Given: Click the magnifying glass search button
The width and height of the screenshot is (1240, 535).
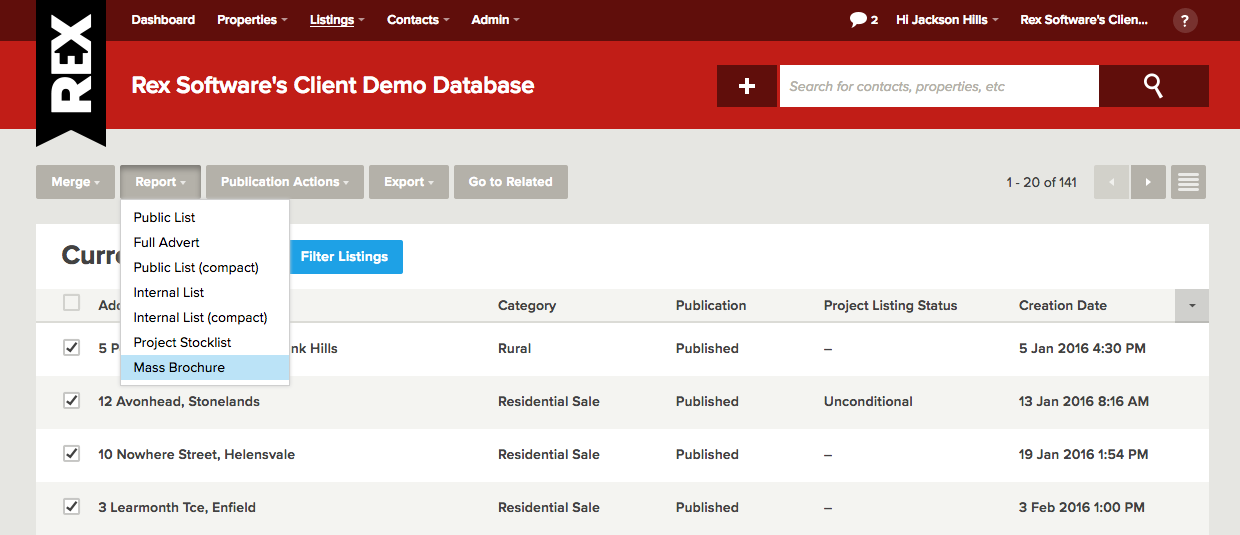Looking at the screenshot, I should pos(1153,86).
